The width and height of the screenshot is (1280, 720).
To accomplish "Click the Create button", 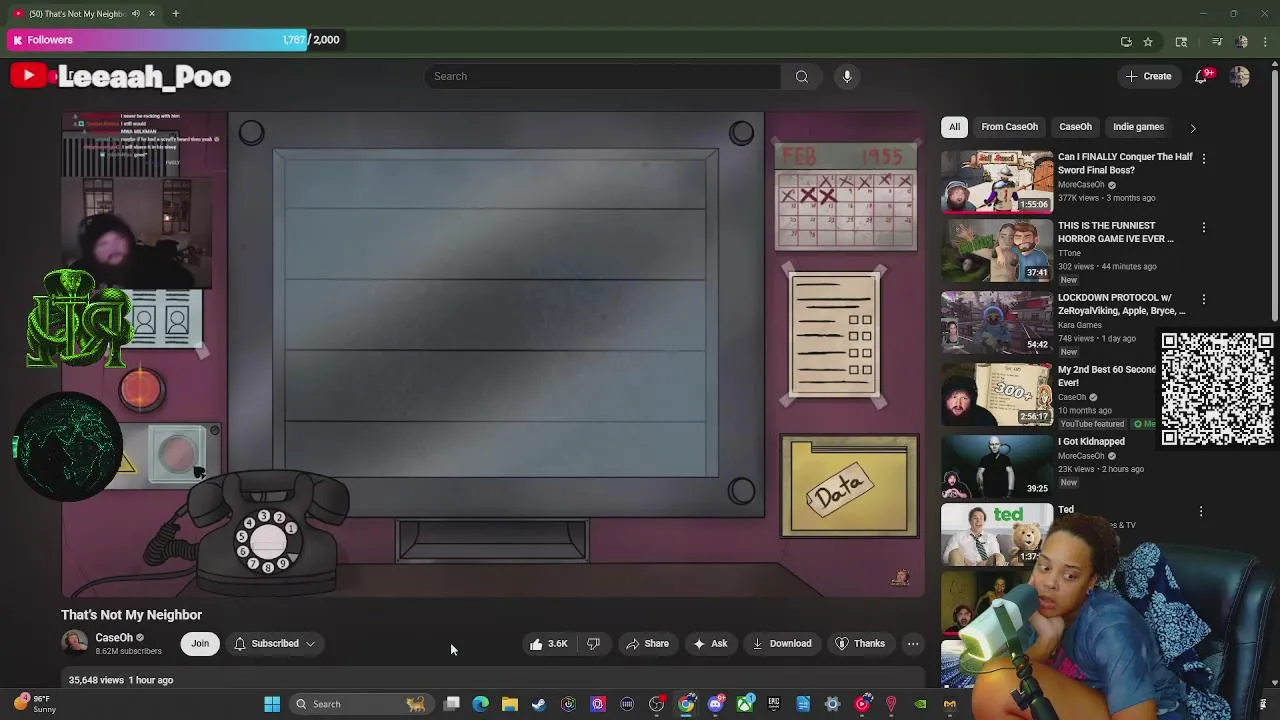I will 1148,76.
